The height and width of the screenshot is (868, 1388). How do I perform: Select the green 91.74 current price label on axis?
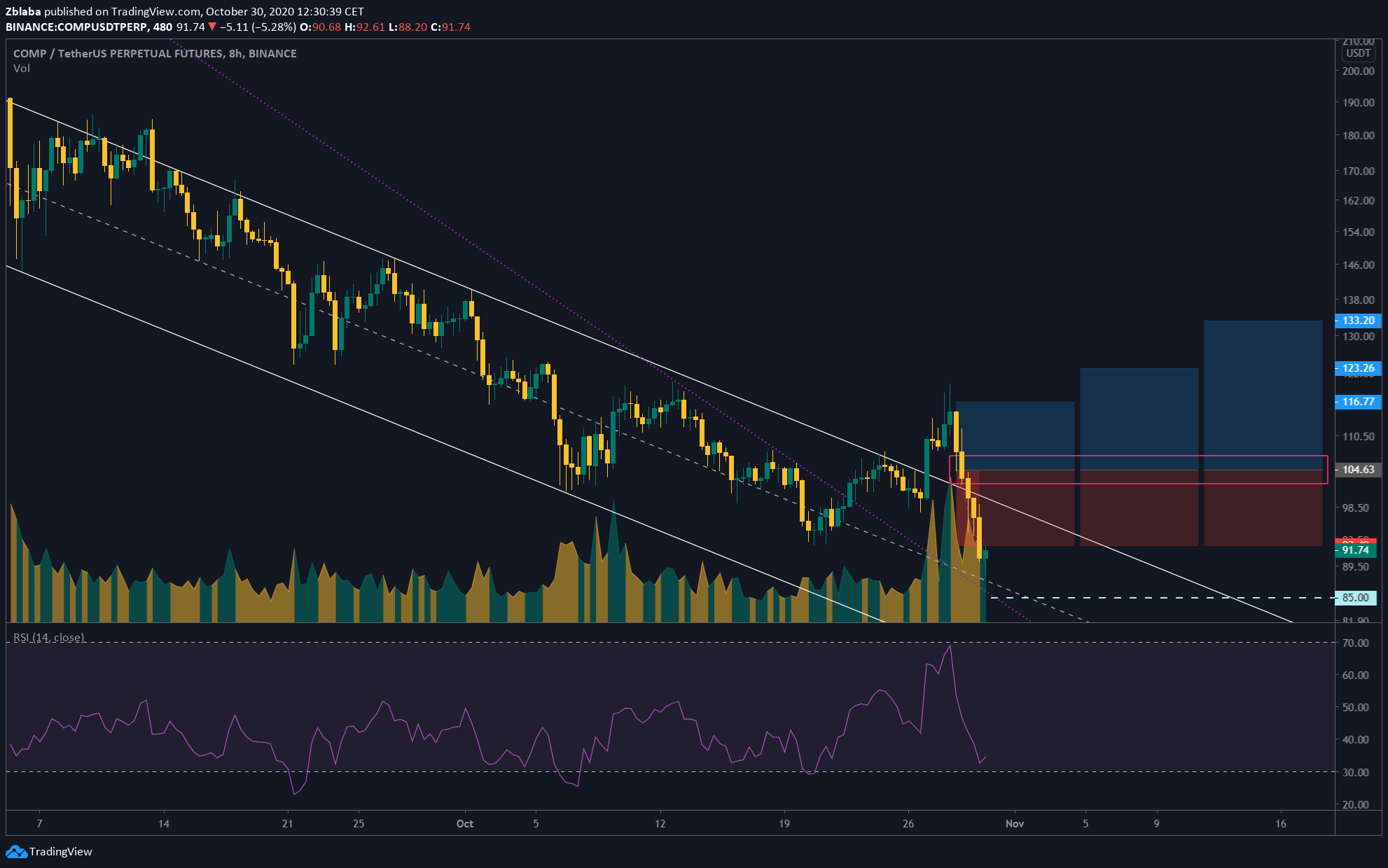coord(1356,550)
